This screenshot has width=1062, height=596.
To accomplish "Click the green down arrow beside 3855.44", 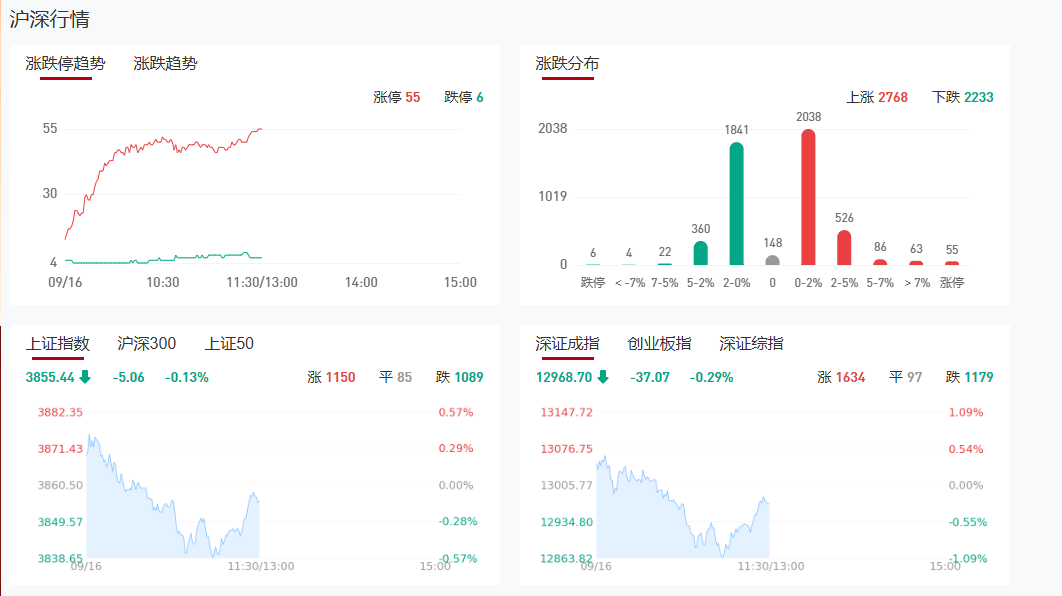I will 85,377.
